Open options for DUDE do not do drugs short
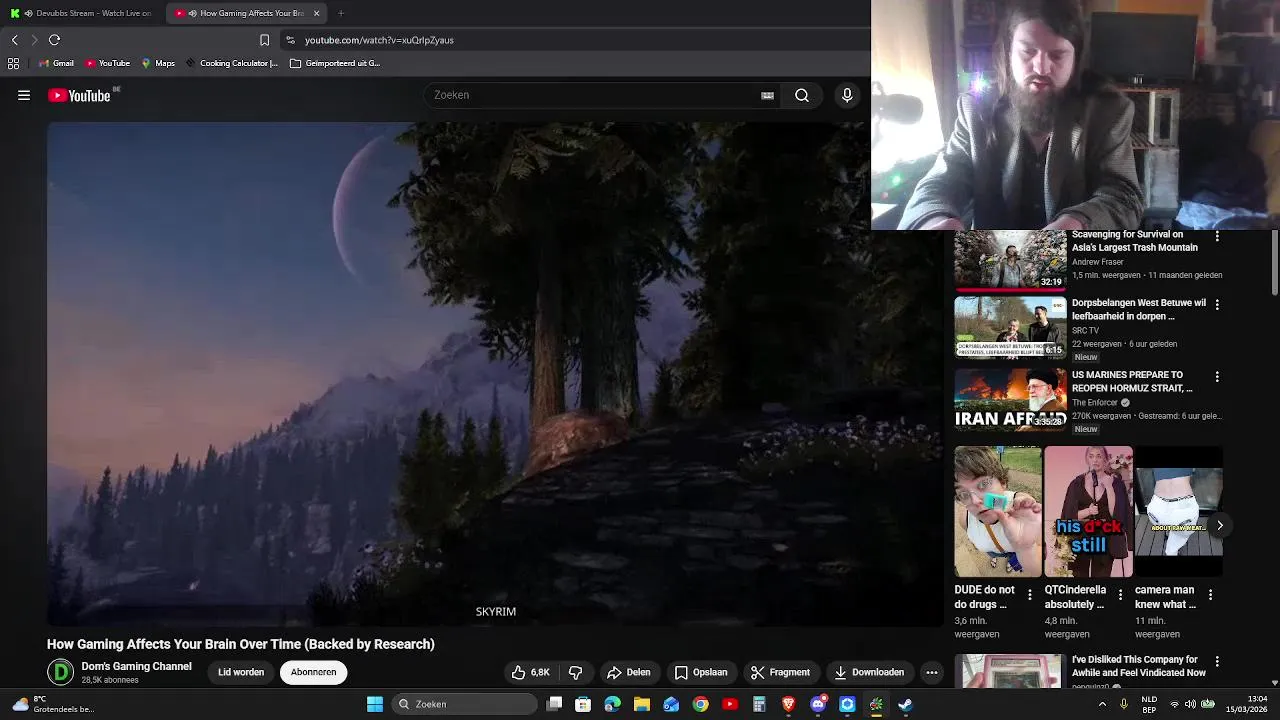The image size is (1280, 720). (x=1030, y=595)
